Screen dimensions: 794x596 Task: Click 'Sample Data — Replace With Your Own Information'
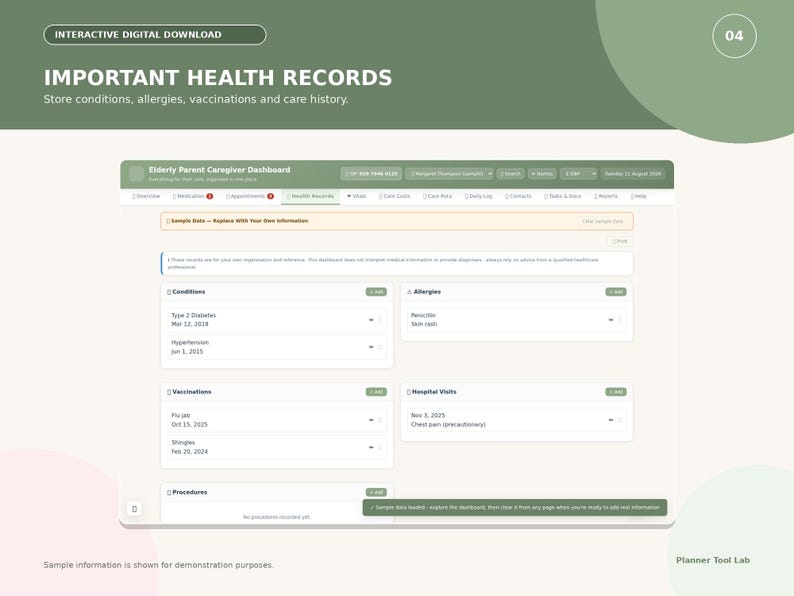click(240, 221)
